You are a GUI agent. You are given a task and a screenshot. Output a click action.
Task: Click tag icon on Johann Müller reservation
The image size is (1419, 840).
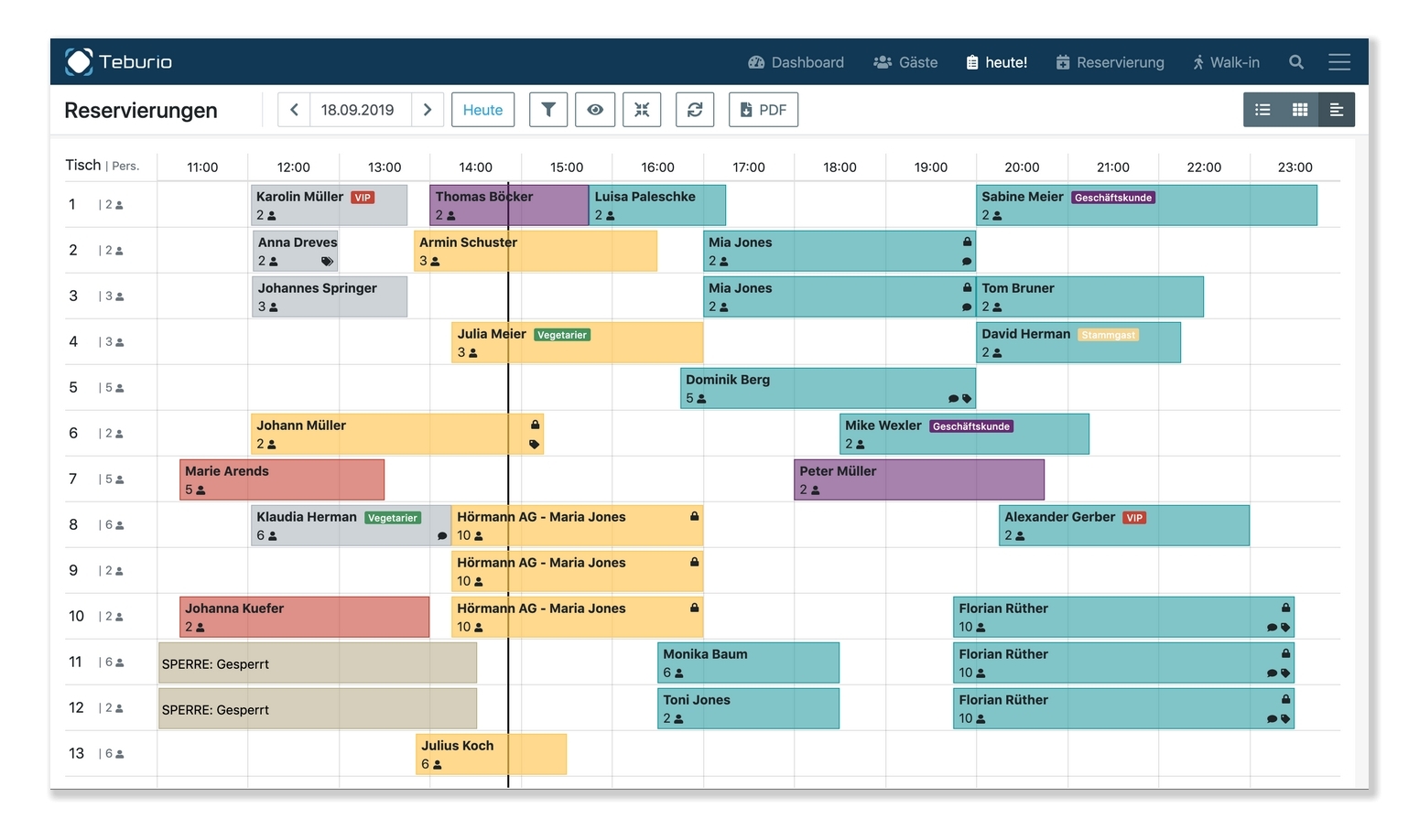tap(535, 445)
